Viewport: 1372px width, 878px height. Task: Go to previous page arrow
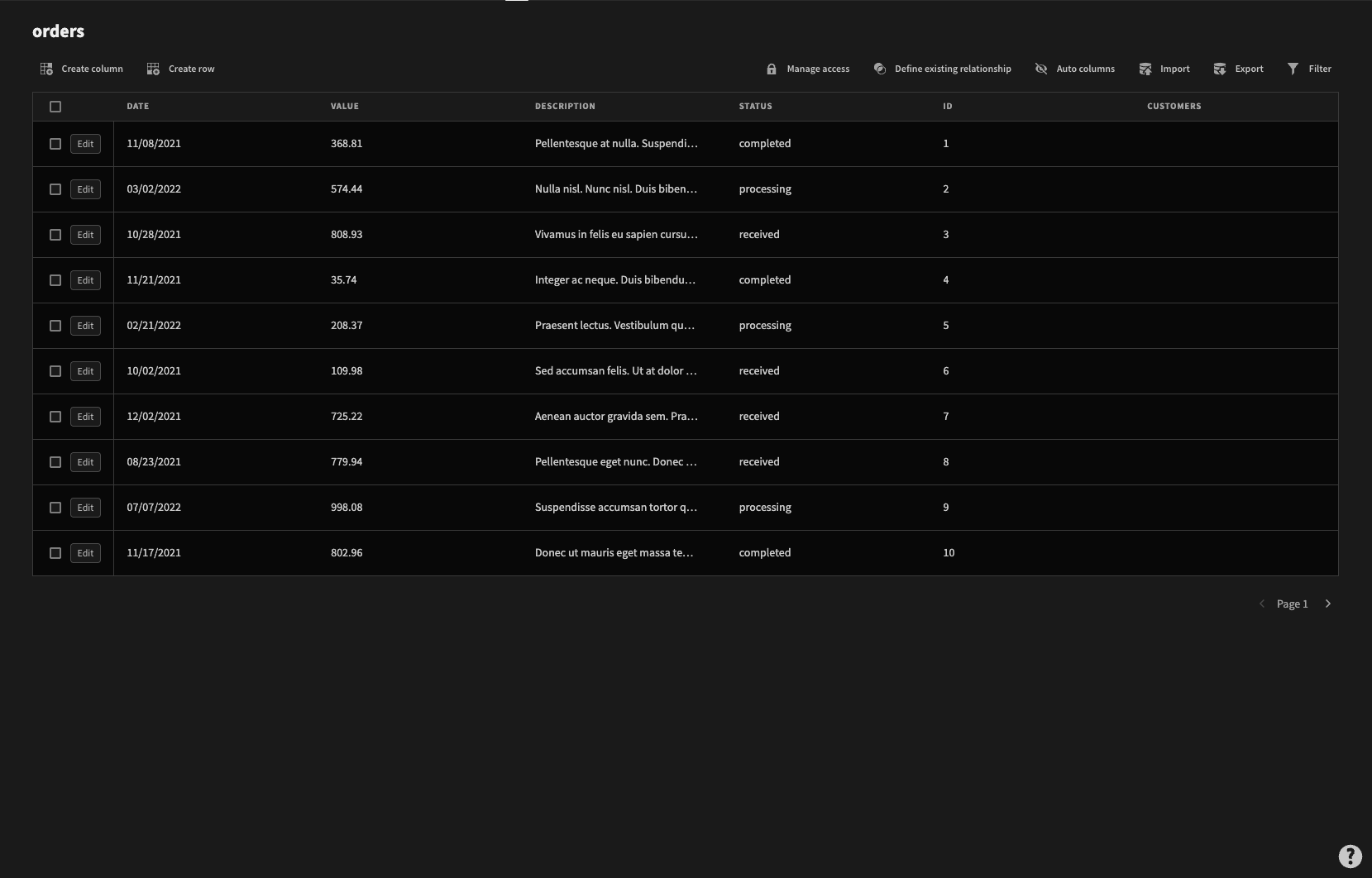(x=1262, y=604)
